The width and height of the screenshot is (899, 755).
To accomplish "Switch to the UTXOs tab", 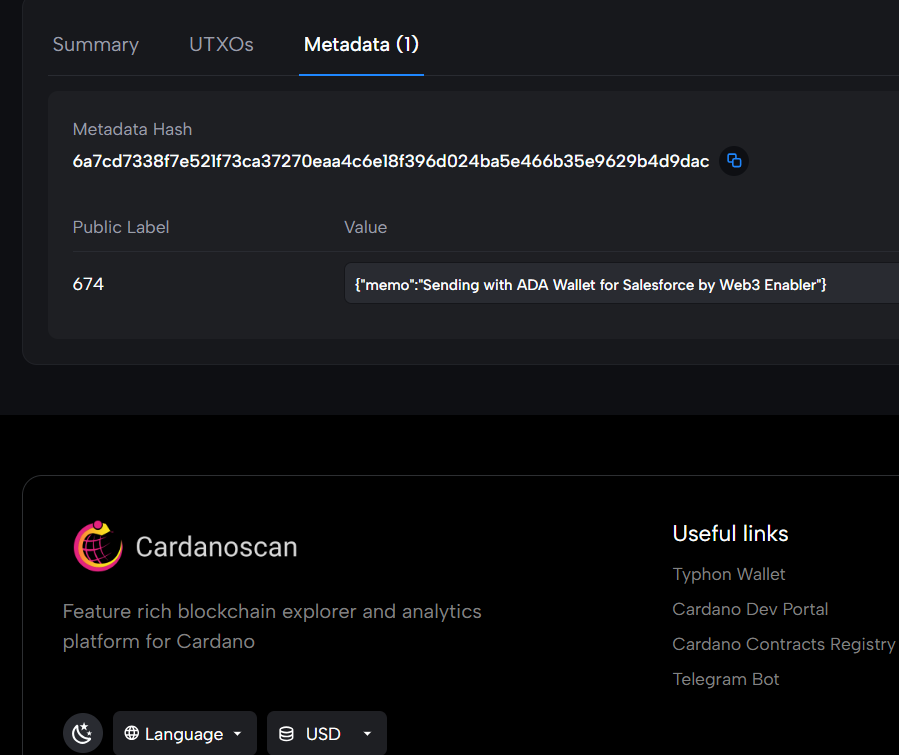I will click(221, 45).
